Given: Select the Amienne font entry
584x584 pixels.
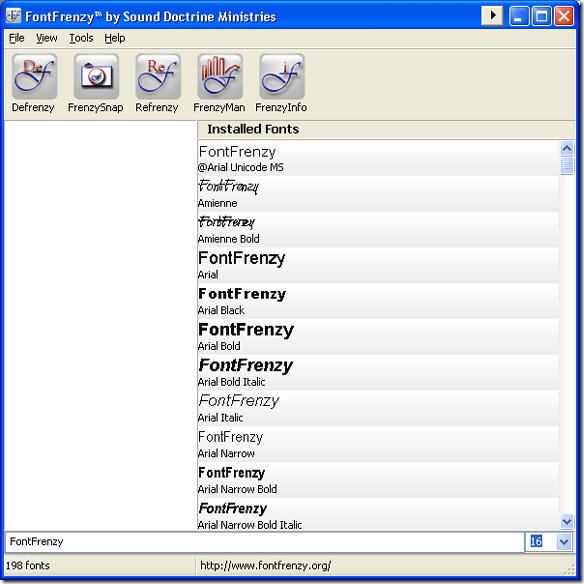Looking at the screenshot, I should coord(378,194).
